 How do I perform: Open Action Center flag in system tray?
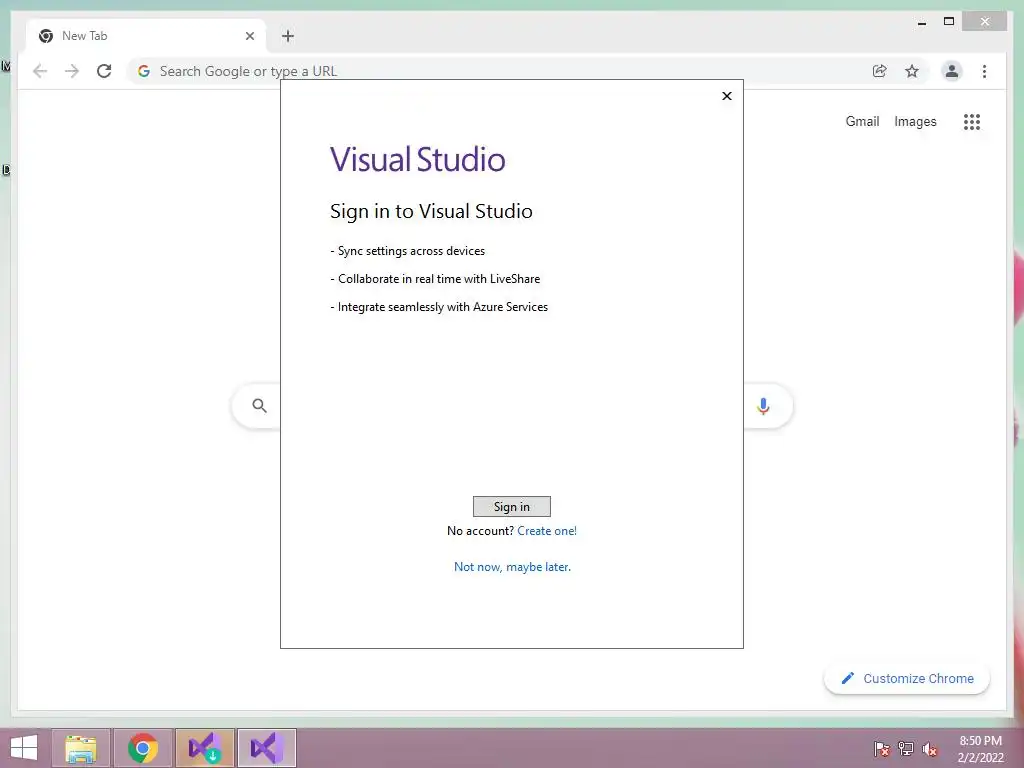pos(881,749)
